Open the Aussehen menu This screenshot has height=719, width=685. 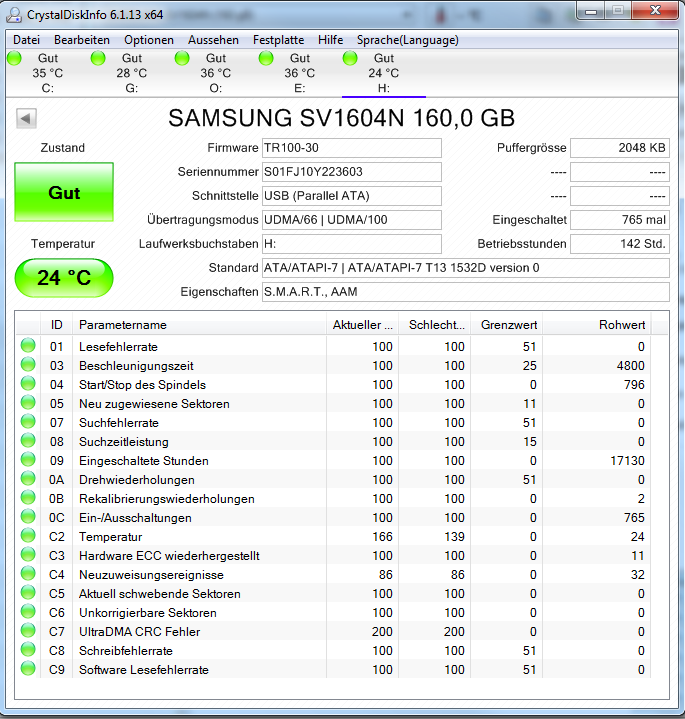pos(213,40)
